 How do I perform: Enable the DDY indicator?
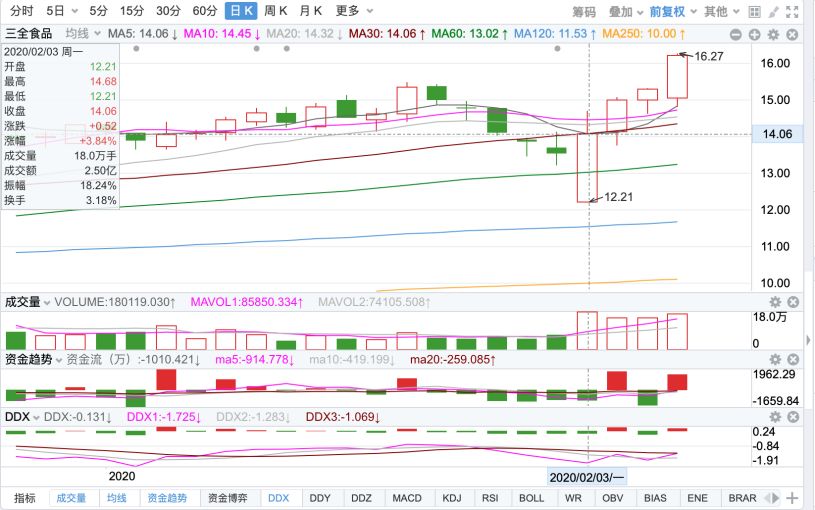320,498
